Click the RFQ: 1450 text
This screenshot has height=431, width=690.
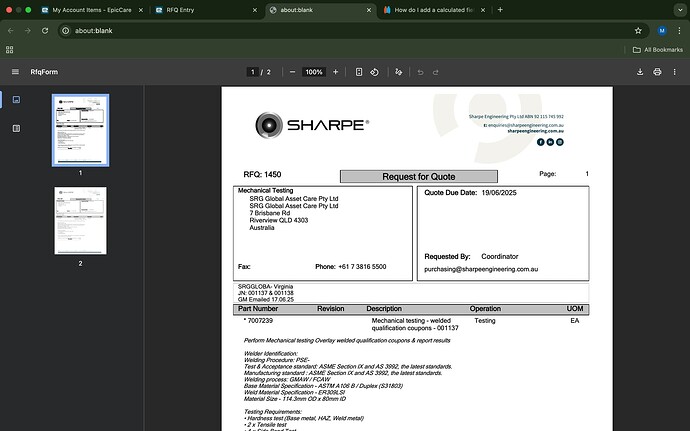(x=262, y=174)
